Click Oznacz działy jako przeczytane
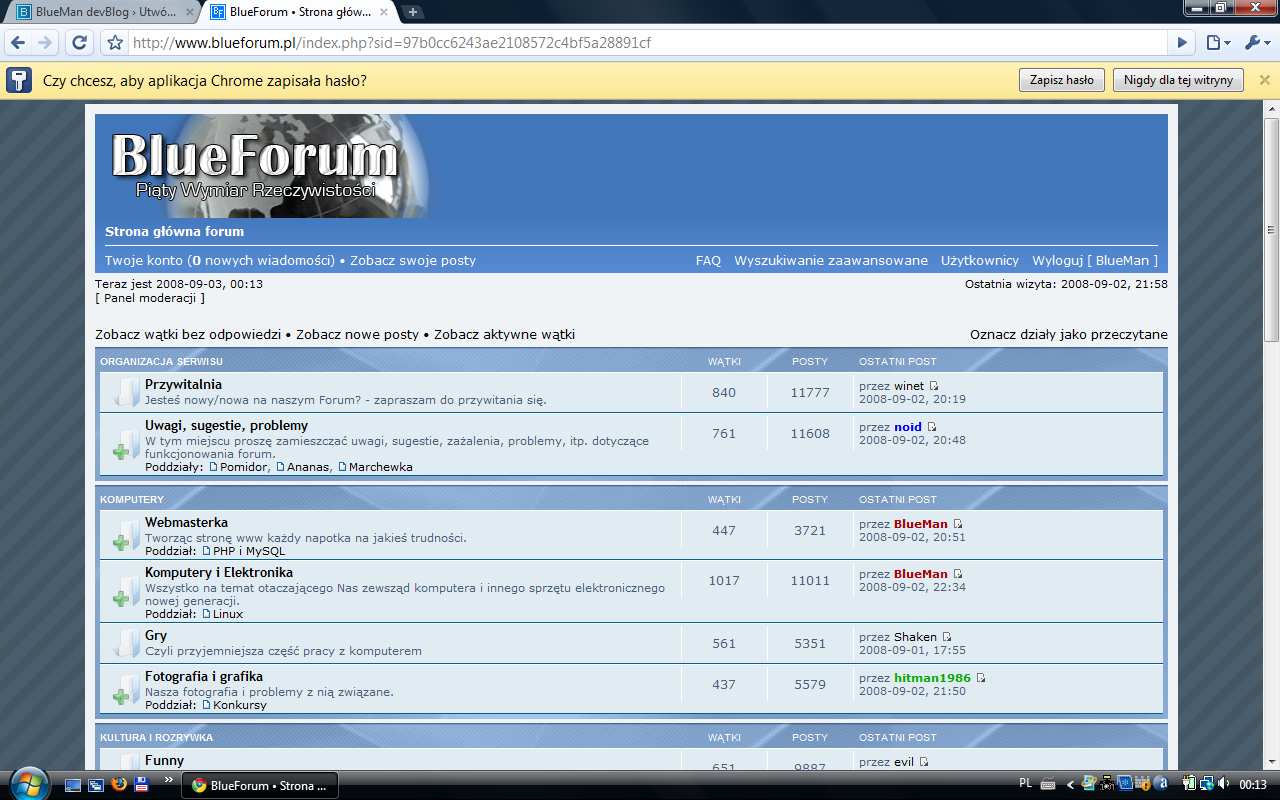The height and width of the screenshot is (800, 1280). tap(1069, 335)
